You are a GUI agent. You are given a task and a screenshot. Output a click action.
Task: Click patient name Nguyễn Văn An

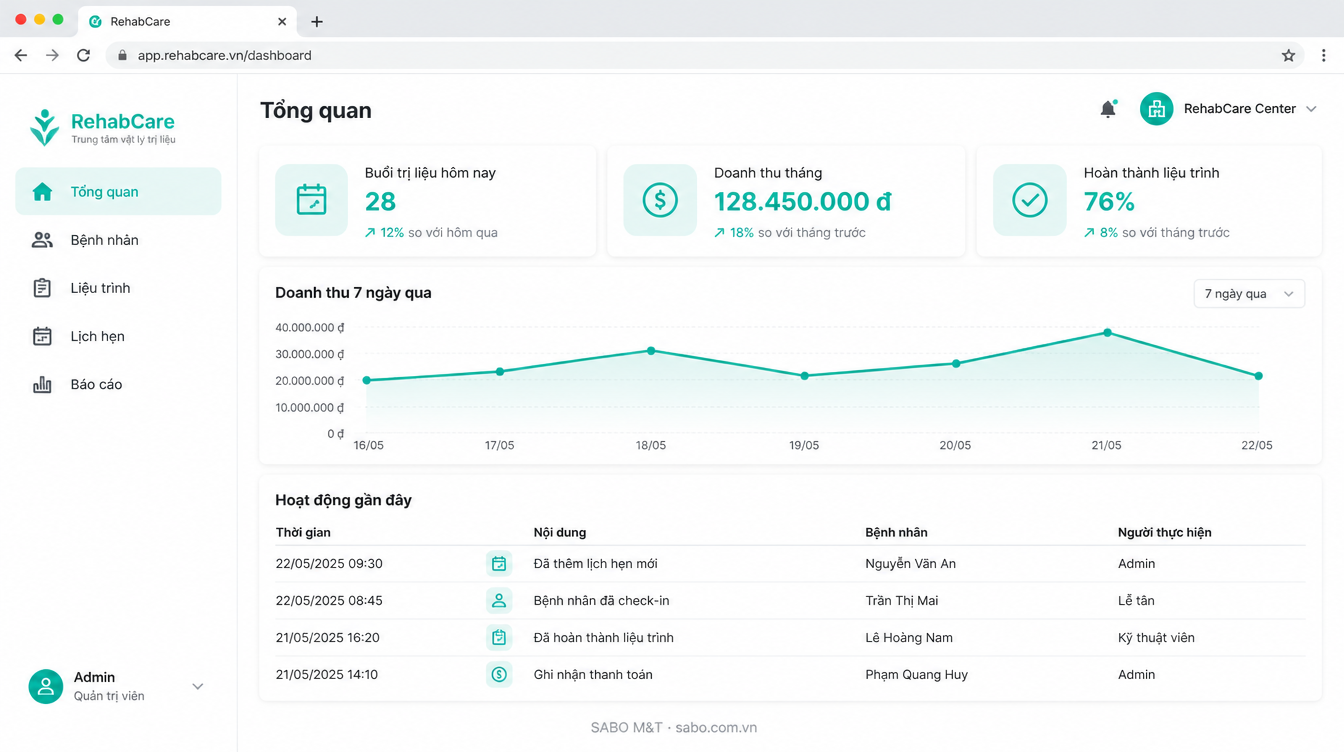click(x=910, y=564)
